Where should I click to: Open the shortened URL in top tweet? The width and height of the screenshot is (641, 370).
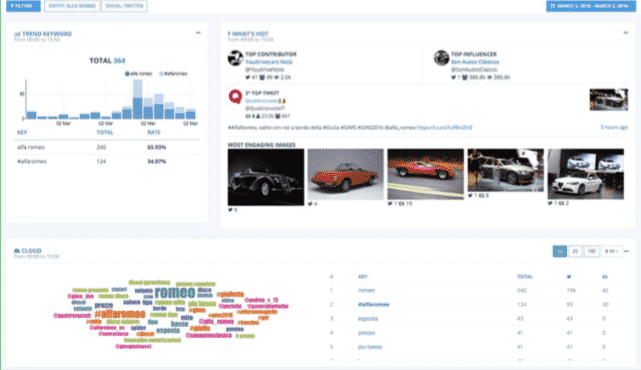[445, 128]
